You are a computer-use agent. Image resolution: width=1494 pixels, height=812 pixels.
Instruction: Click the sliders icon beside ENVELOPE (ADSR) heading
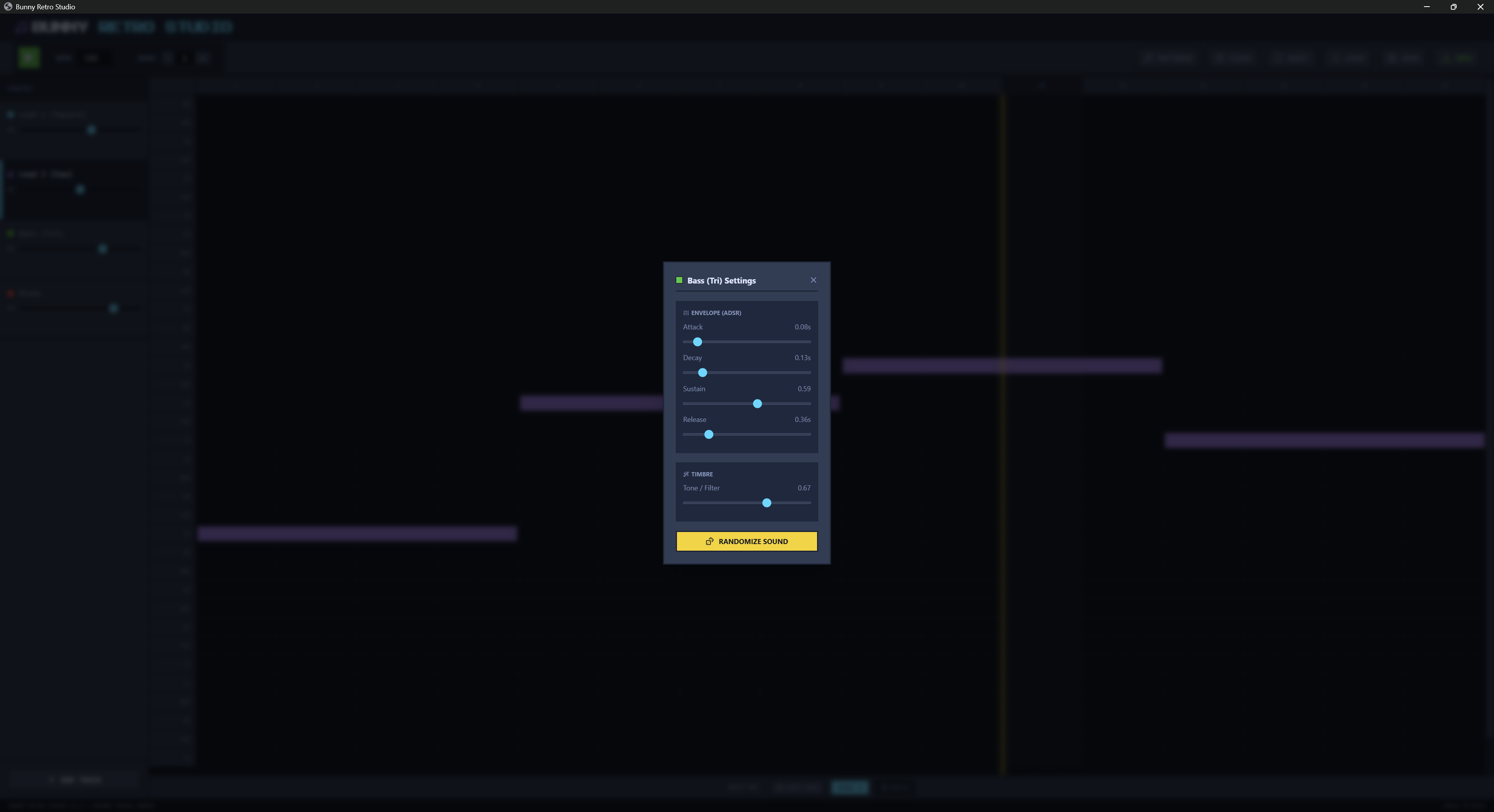coord(686,312)
